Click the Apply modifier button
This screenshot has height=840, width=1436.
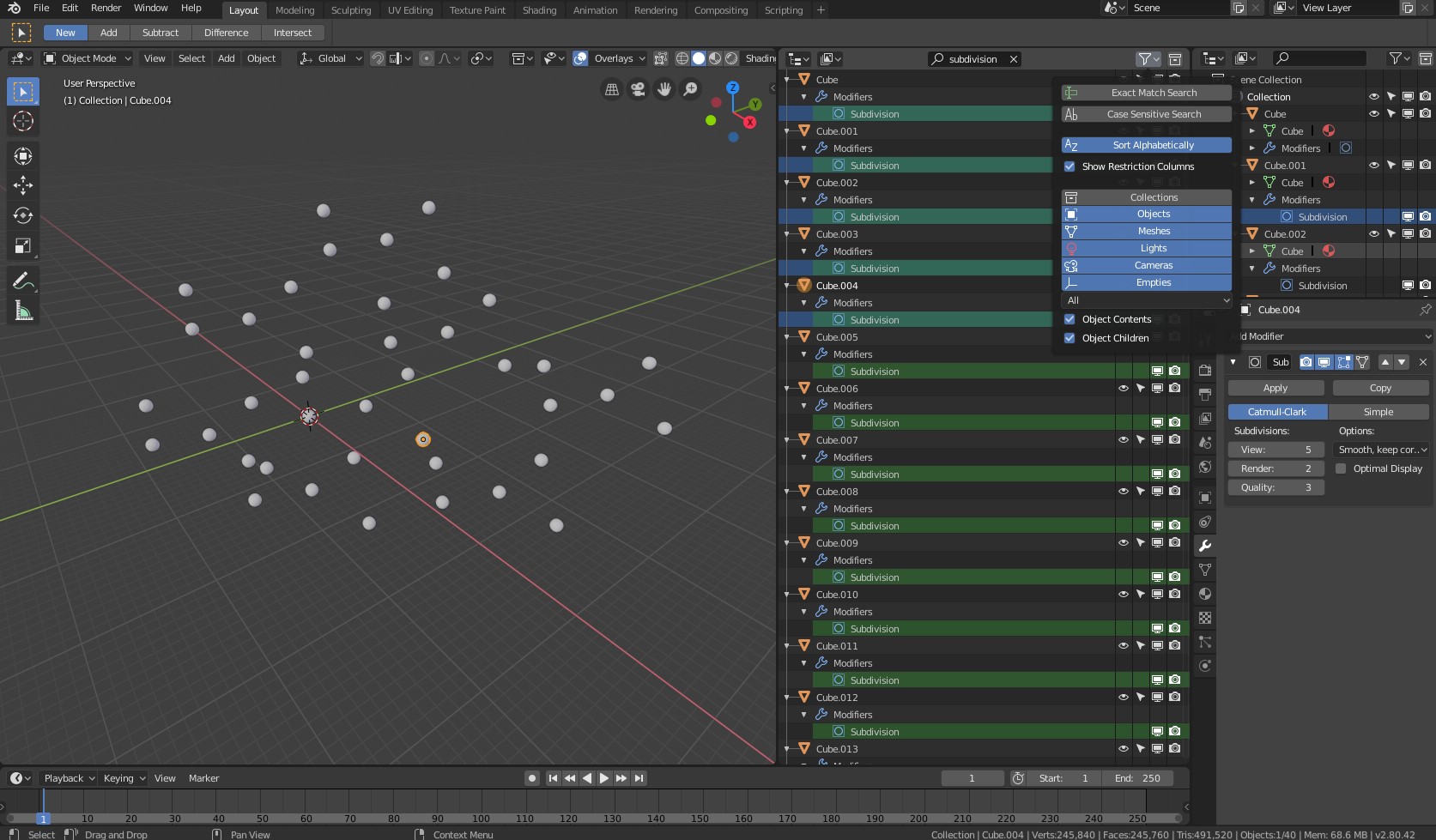[1275, 388]
